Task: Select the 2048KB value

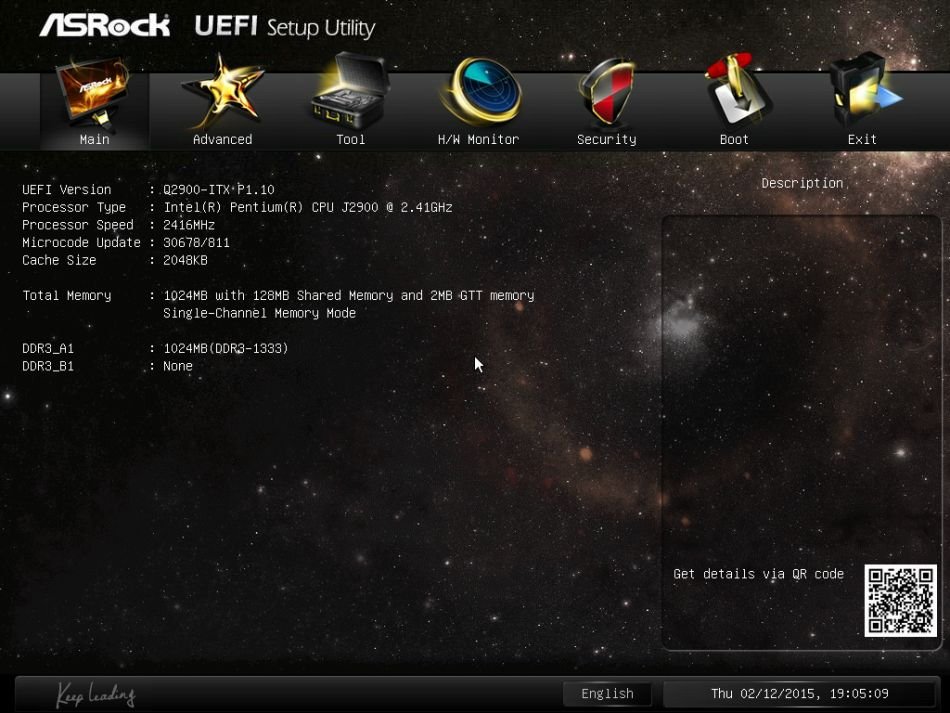Action: coord(185,260)
